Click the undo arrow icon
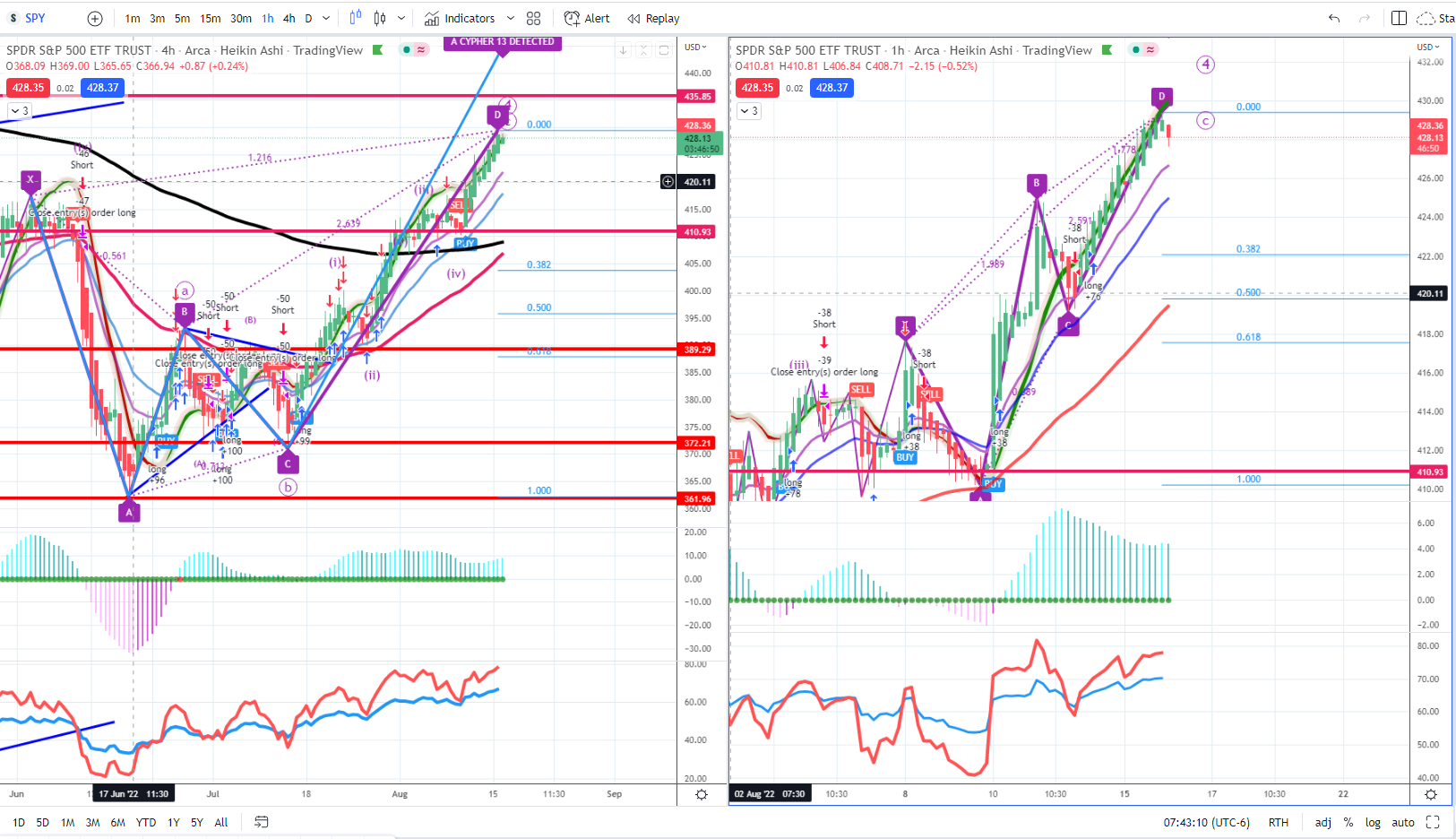This screenshot has height=839, width=1456. (1334, 18)
